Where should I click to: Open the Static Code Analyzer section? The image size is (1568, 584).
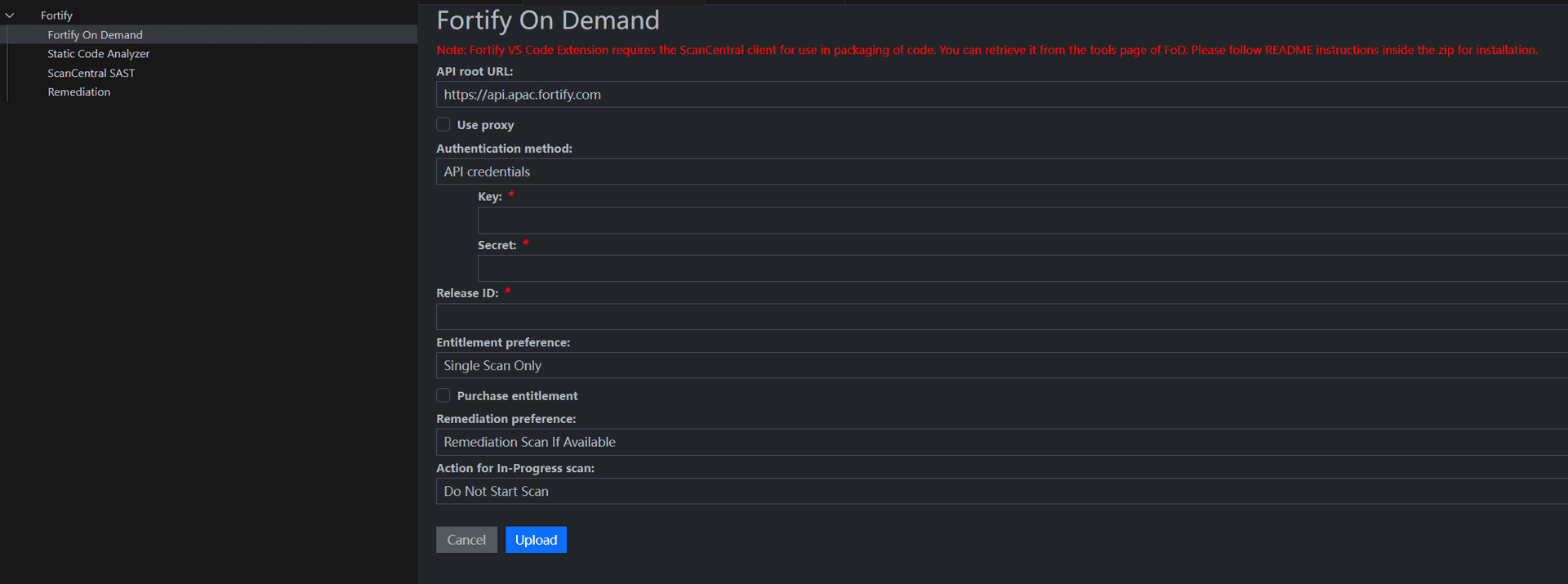(x=98, y=54)
